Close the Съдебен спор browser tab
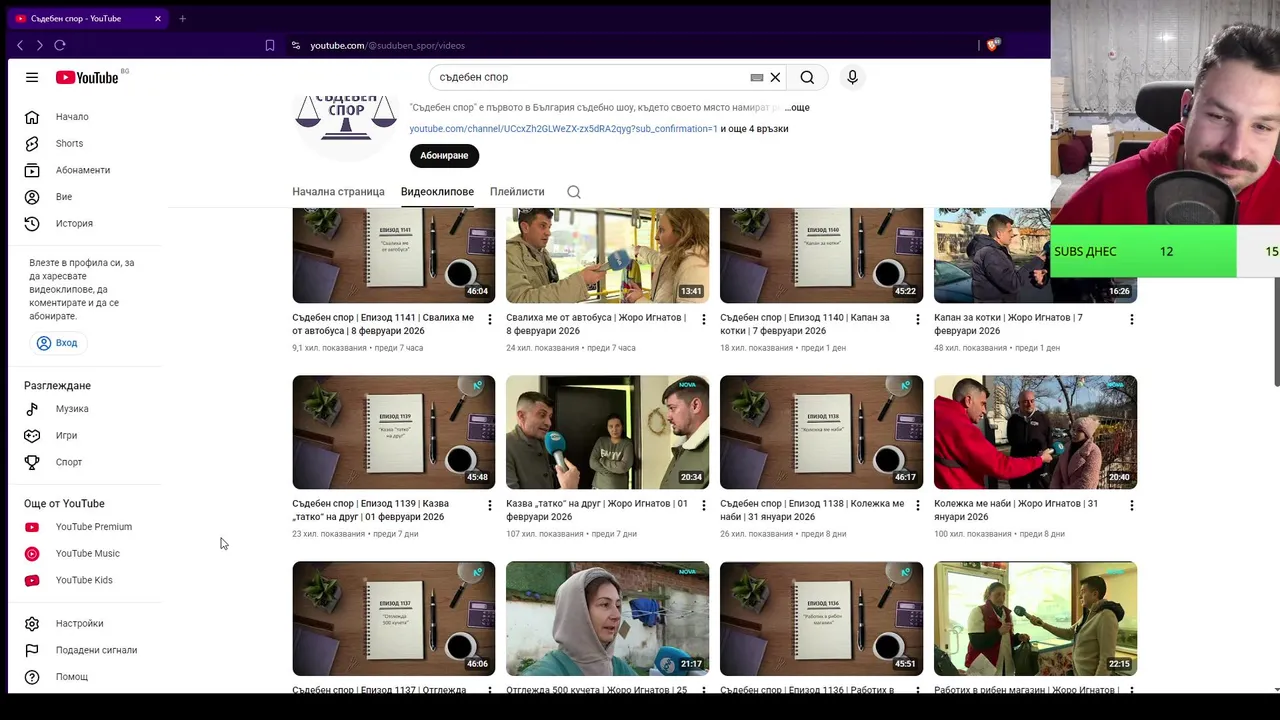 [x=157, y=18]
